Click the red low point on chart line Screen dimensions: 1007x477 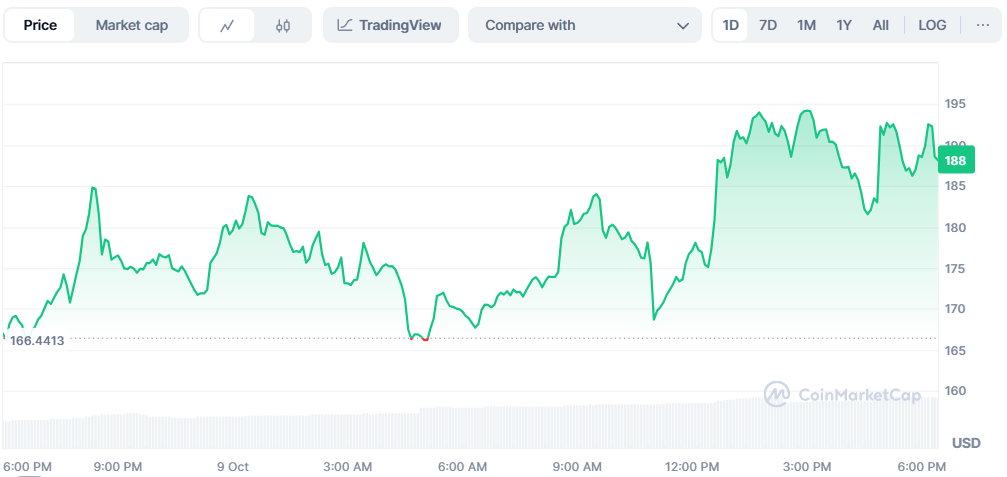pos(425,339)
